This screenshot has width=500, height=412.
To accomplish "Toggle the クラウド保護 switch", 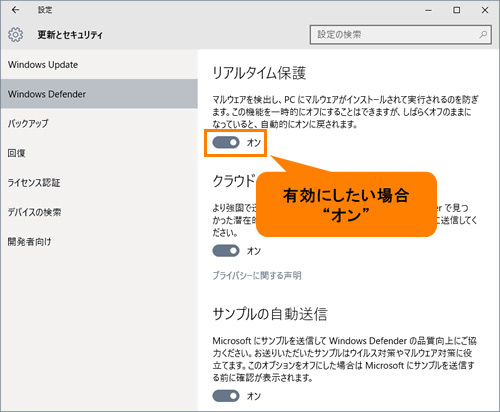I will (x=226, y=251).
